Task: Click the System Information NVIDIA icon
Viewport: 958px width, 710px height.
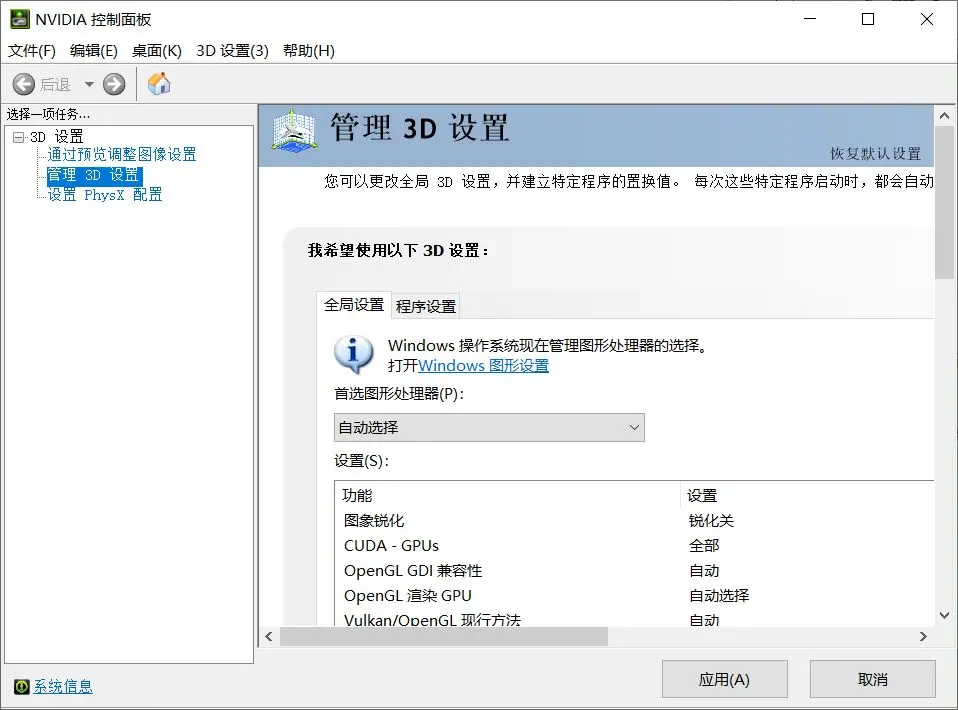Action: coord(21,687)
